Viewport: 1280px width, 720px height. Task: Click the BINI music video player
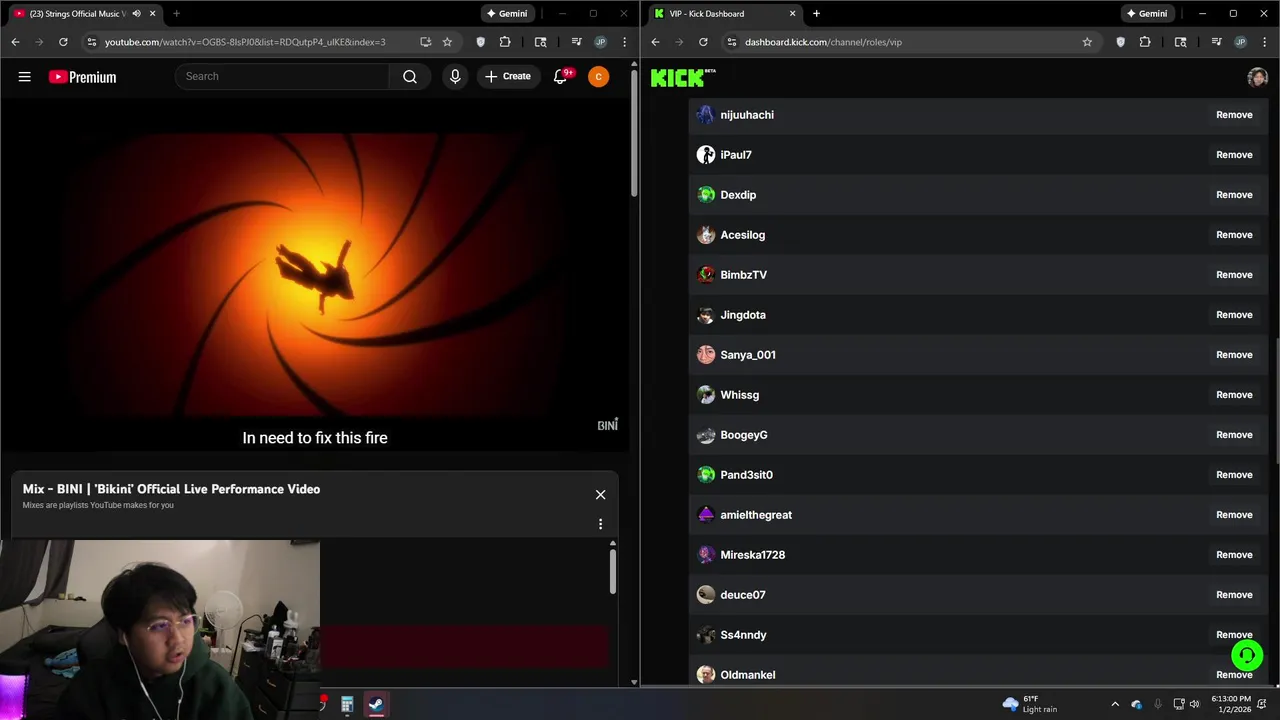315,275
